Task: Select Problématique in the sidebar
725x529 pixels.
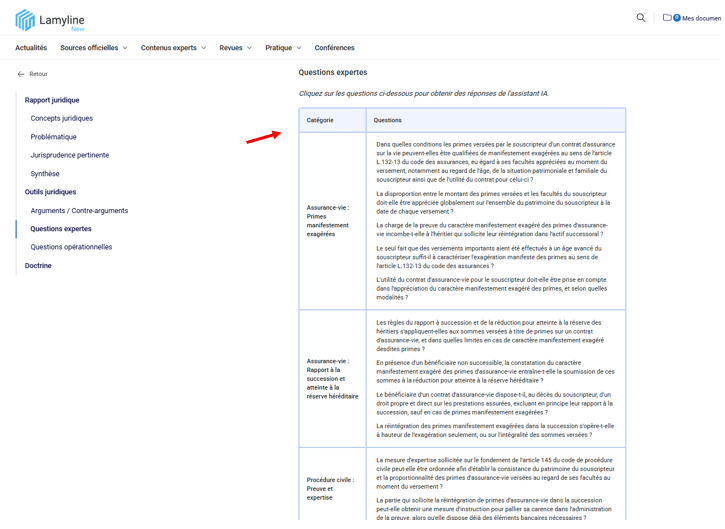Action: point(53,137)
